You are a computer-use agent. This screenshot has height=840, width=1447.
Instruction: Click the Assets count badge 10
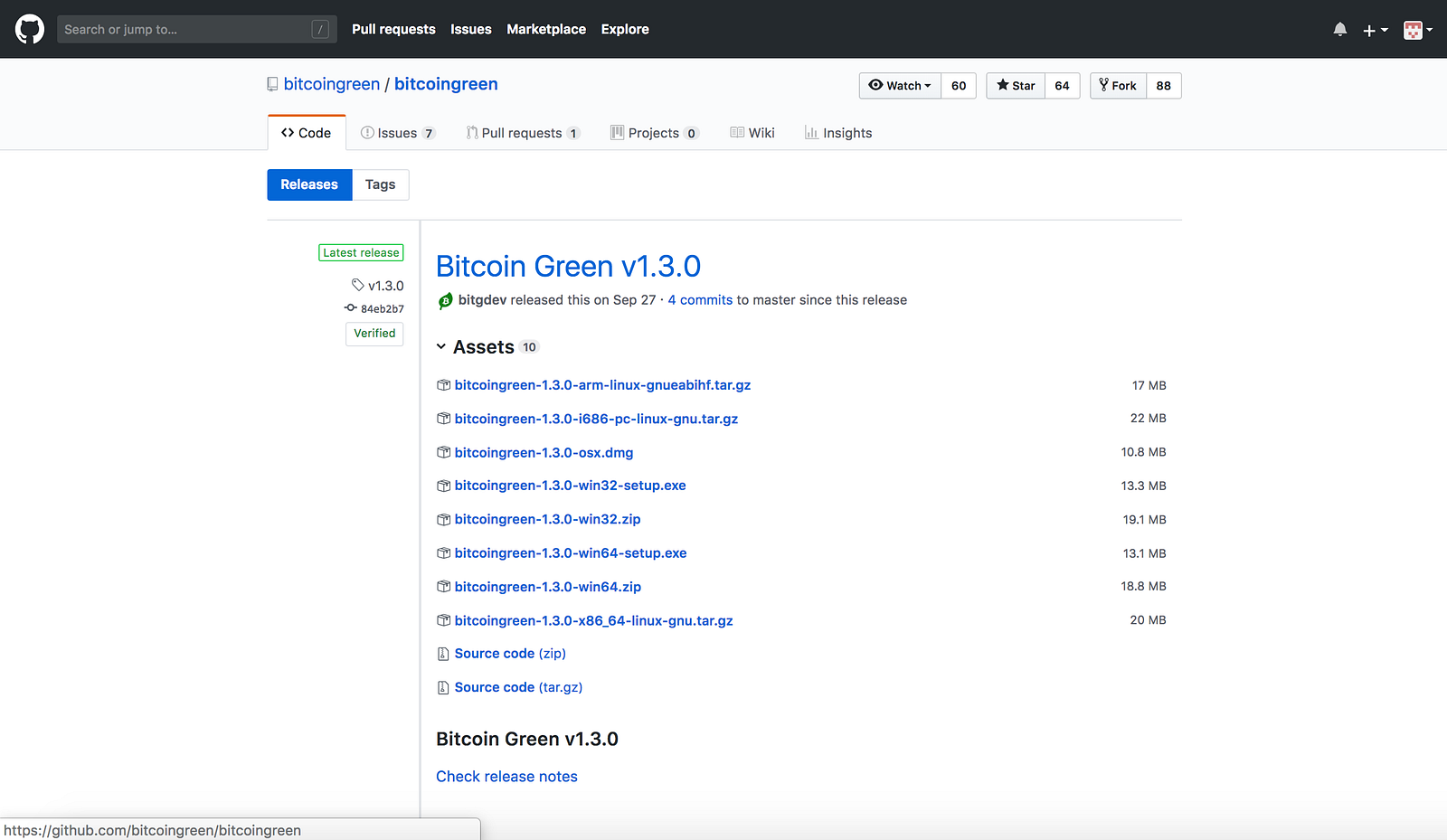pos(529,347)
